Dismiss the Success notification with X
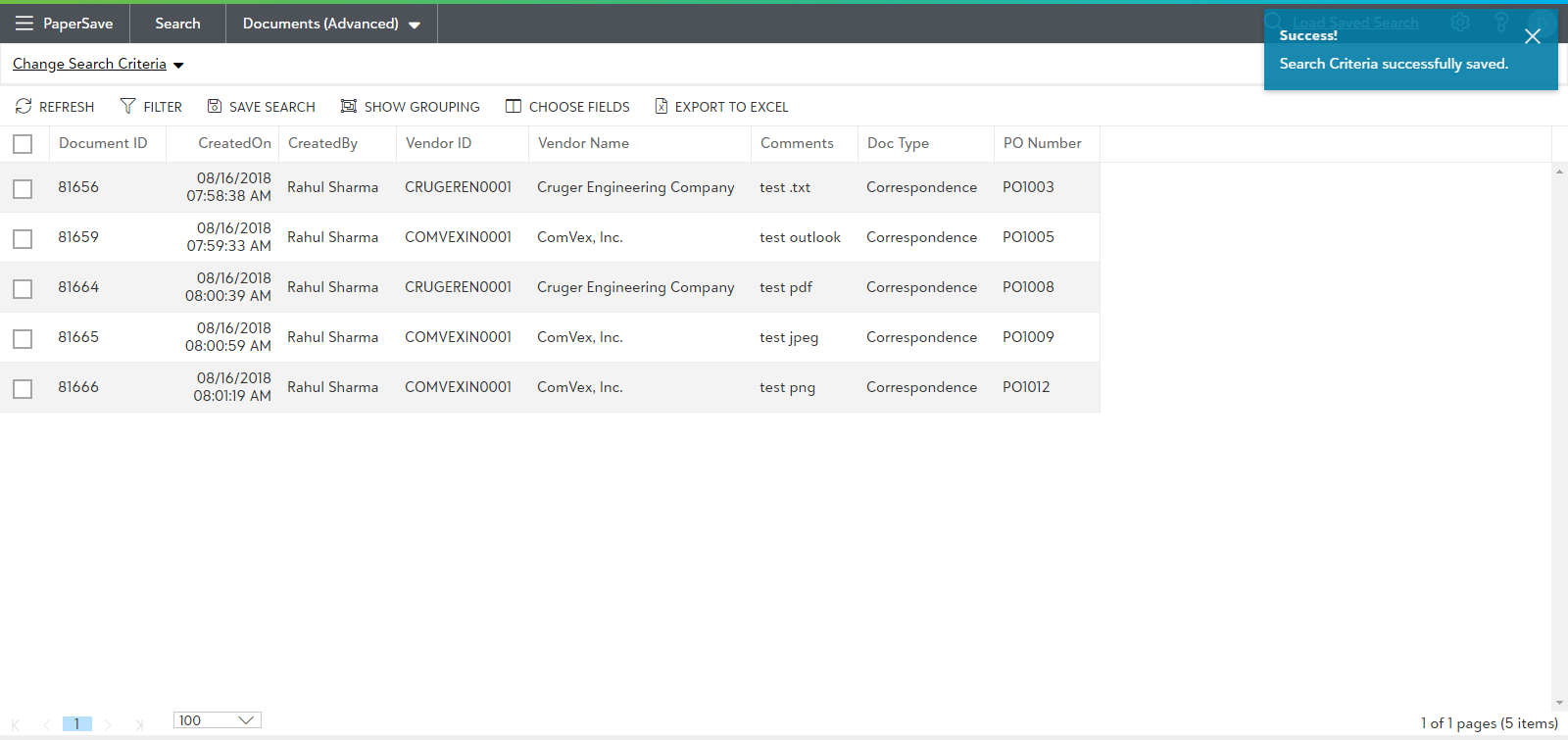This screenshot has height=740, width=1568. click(x=1533, y=36)
